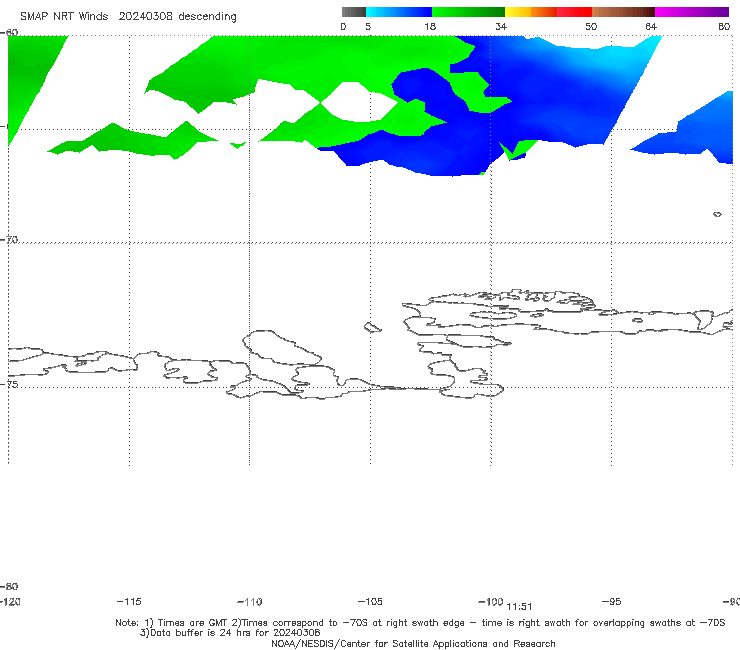Screen dimensions: 740x650
Task: Click the color bar label "50"
Action: click(x=591, y=26)
